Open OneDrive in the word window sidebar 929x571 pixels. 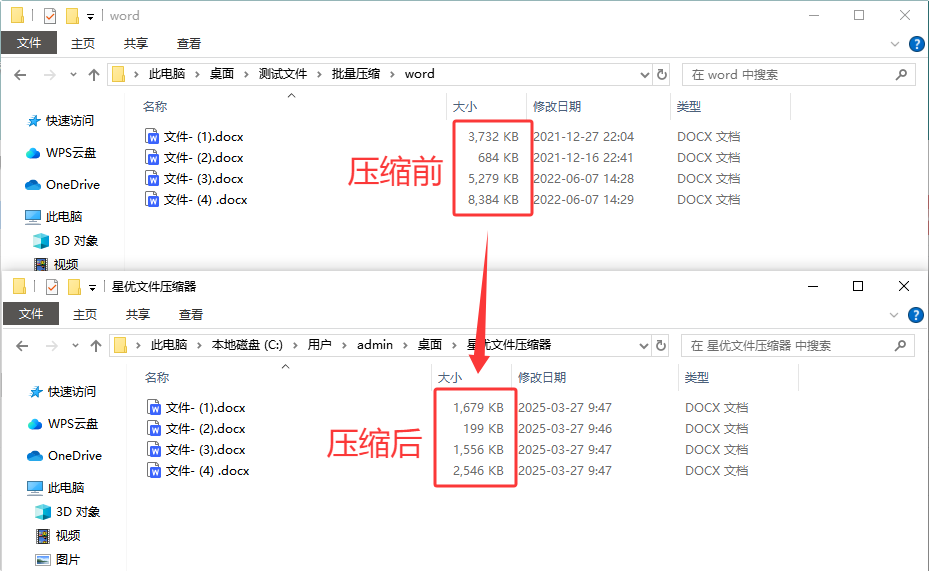(73, 185)
